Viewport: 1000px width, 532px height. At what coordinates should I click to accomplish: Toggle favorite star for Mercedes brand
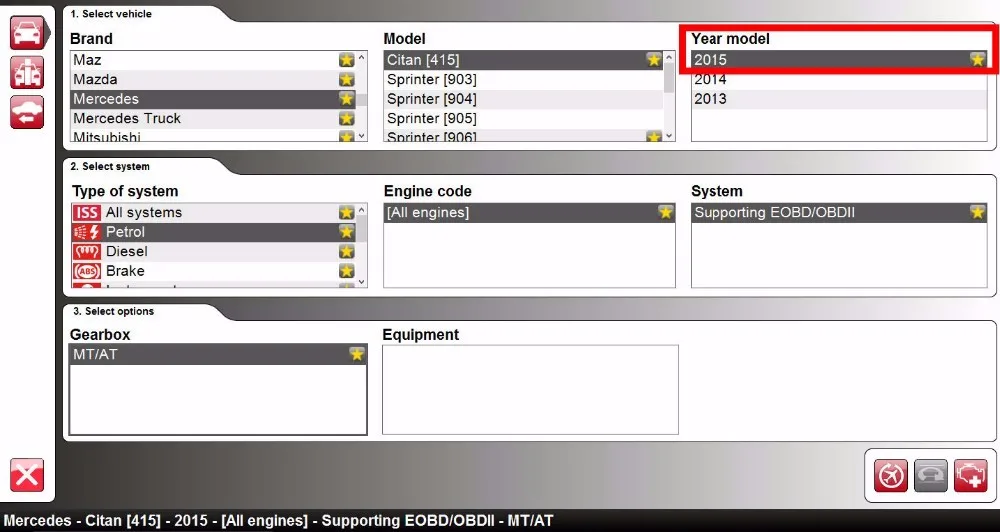(346, 99)
